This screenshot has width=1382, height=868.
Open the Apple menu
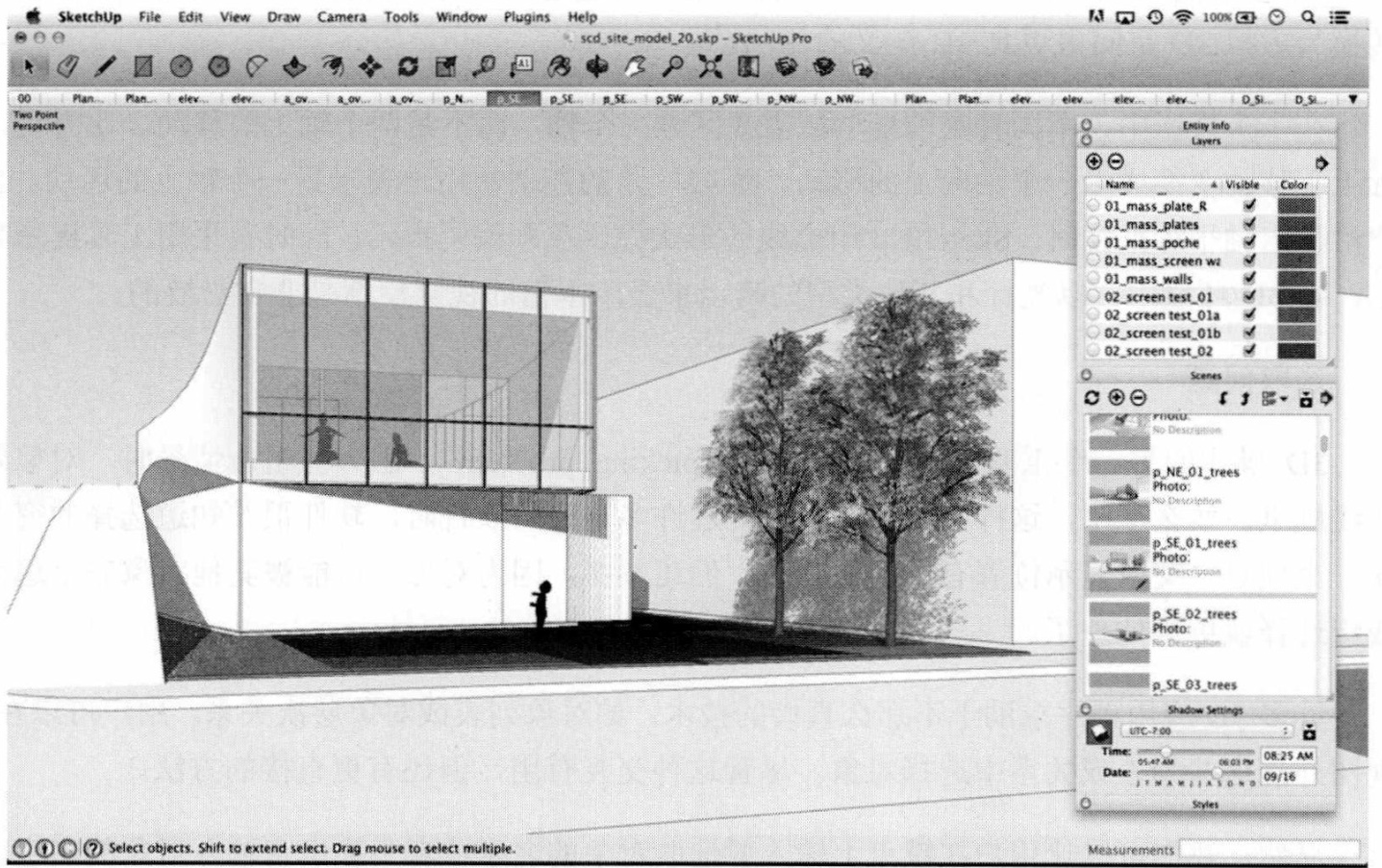[33, 16]
